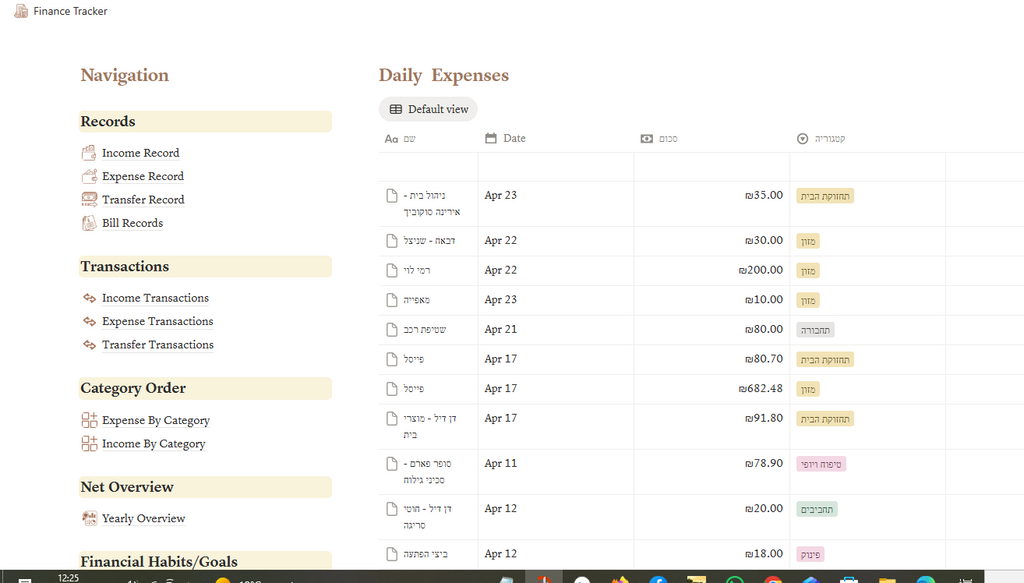This screenshot has height=583, width=1024.
Task: Click the תחביבים green category tag
Action: (817, 509)
